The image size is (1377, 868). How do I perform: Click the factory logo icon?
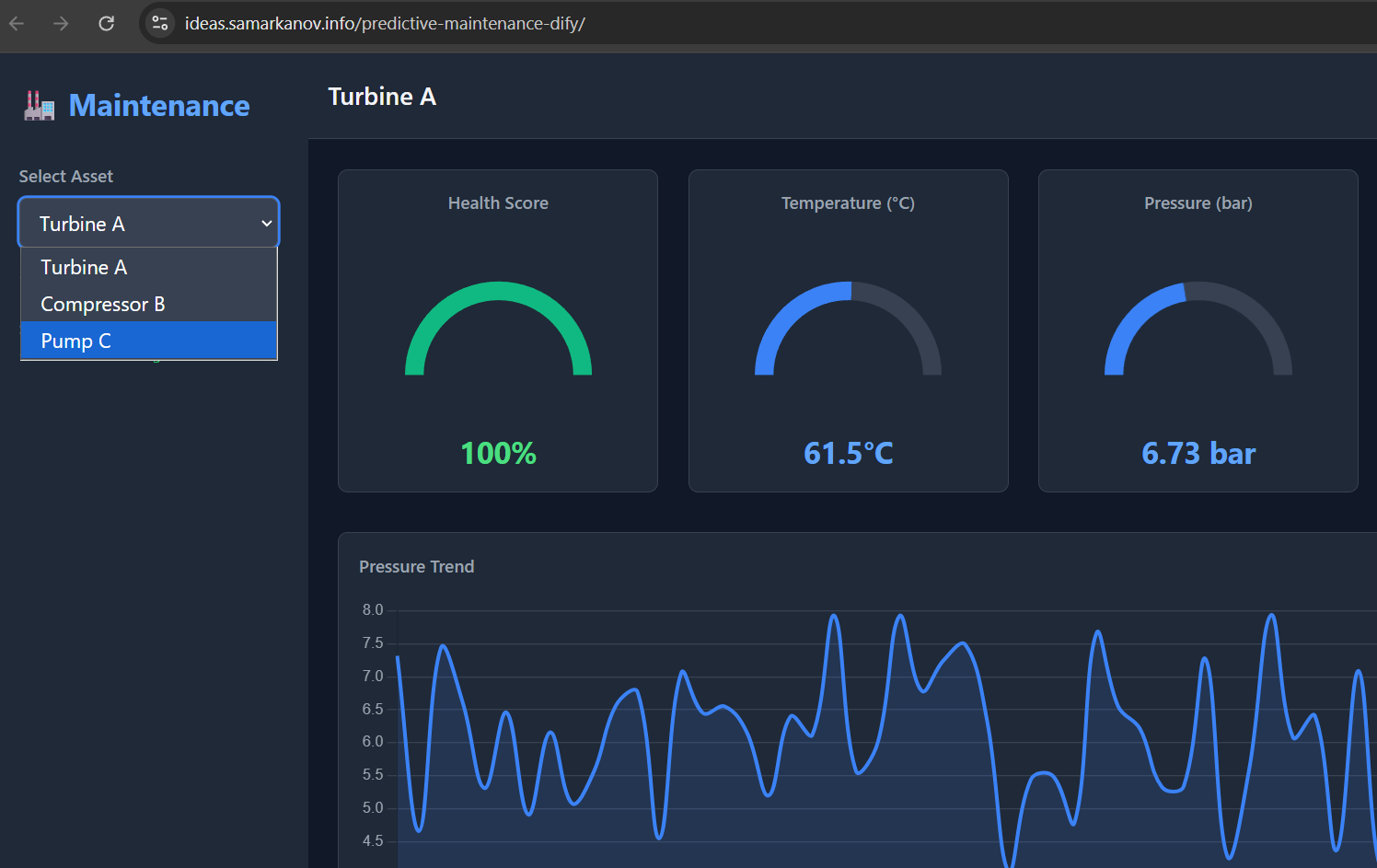[39, 105]
